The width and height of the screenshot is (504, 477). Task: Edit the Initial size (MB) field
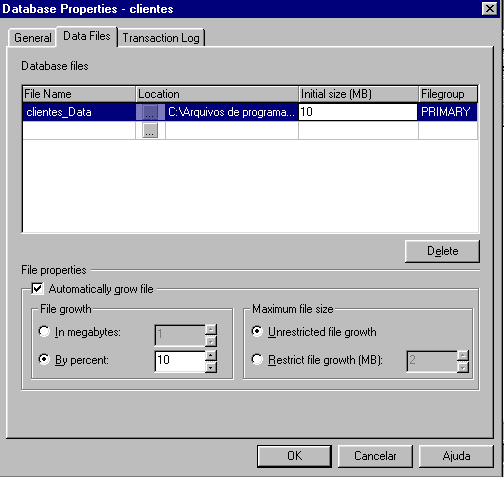[358, 112]
